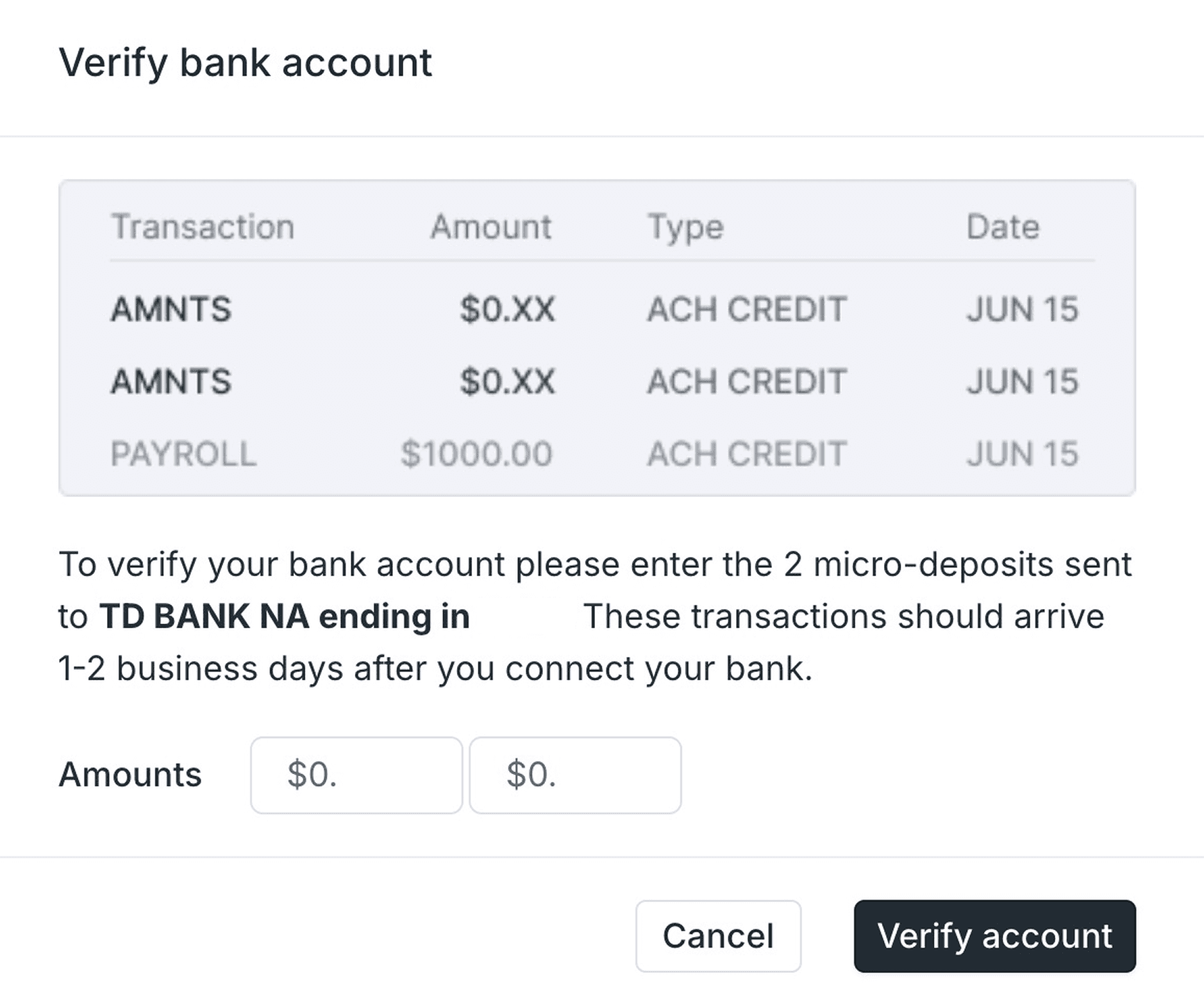The height and width of the screenshot is (1004, 1204).
Task: Focus the second micro-deposit amount field
Action: (575, 775)
